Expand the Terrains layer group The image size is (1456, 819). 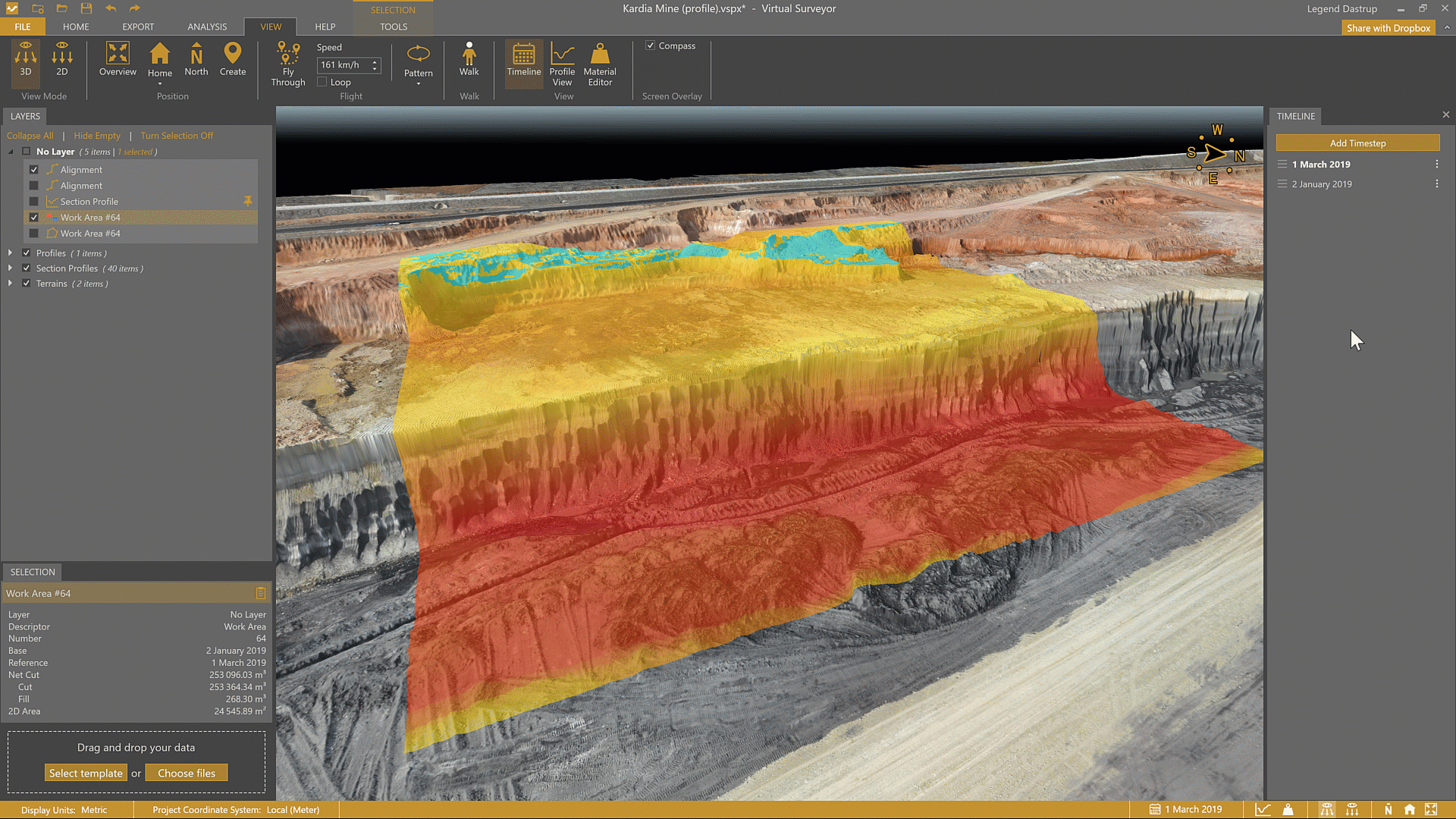pos(10,283)
